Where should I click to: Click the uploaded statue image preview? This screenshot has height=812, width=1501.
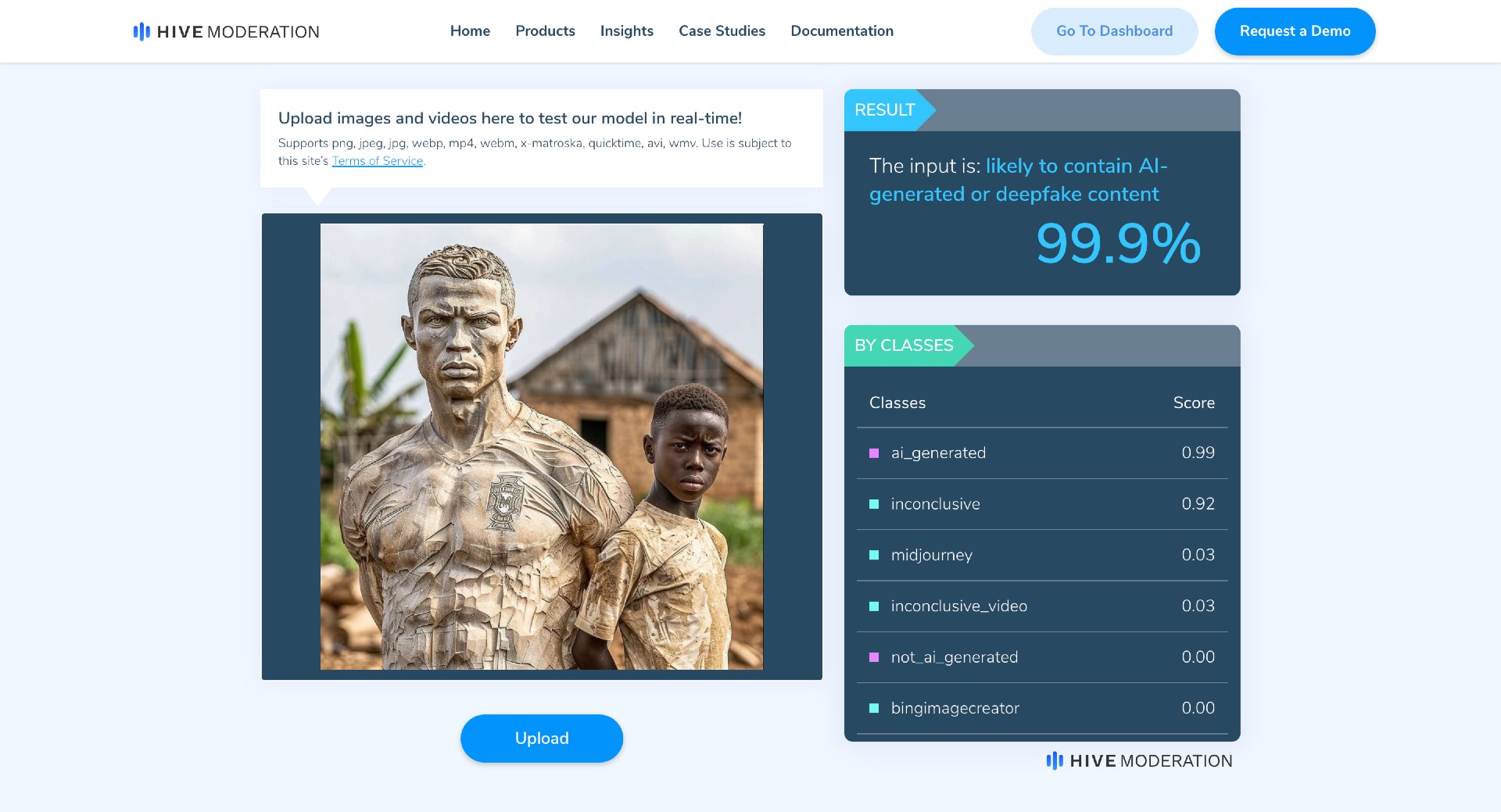(x=542, y=446)
